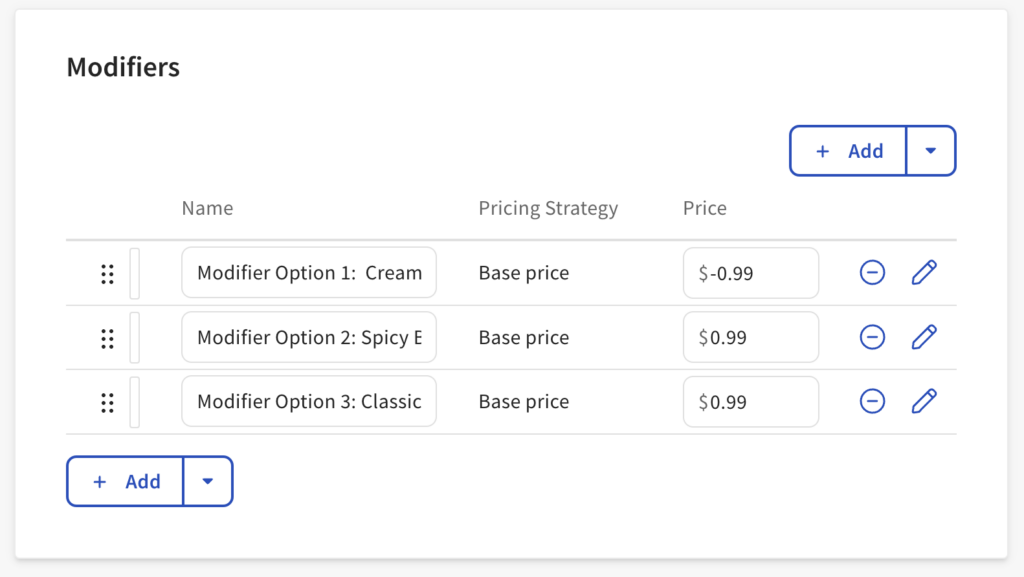Viewport: 1024px width, 577px height.
Task: Edit Modifier Option 3 using the pencil icon
Action: coord(924,401)
